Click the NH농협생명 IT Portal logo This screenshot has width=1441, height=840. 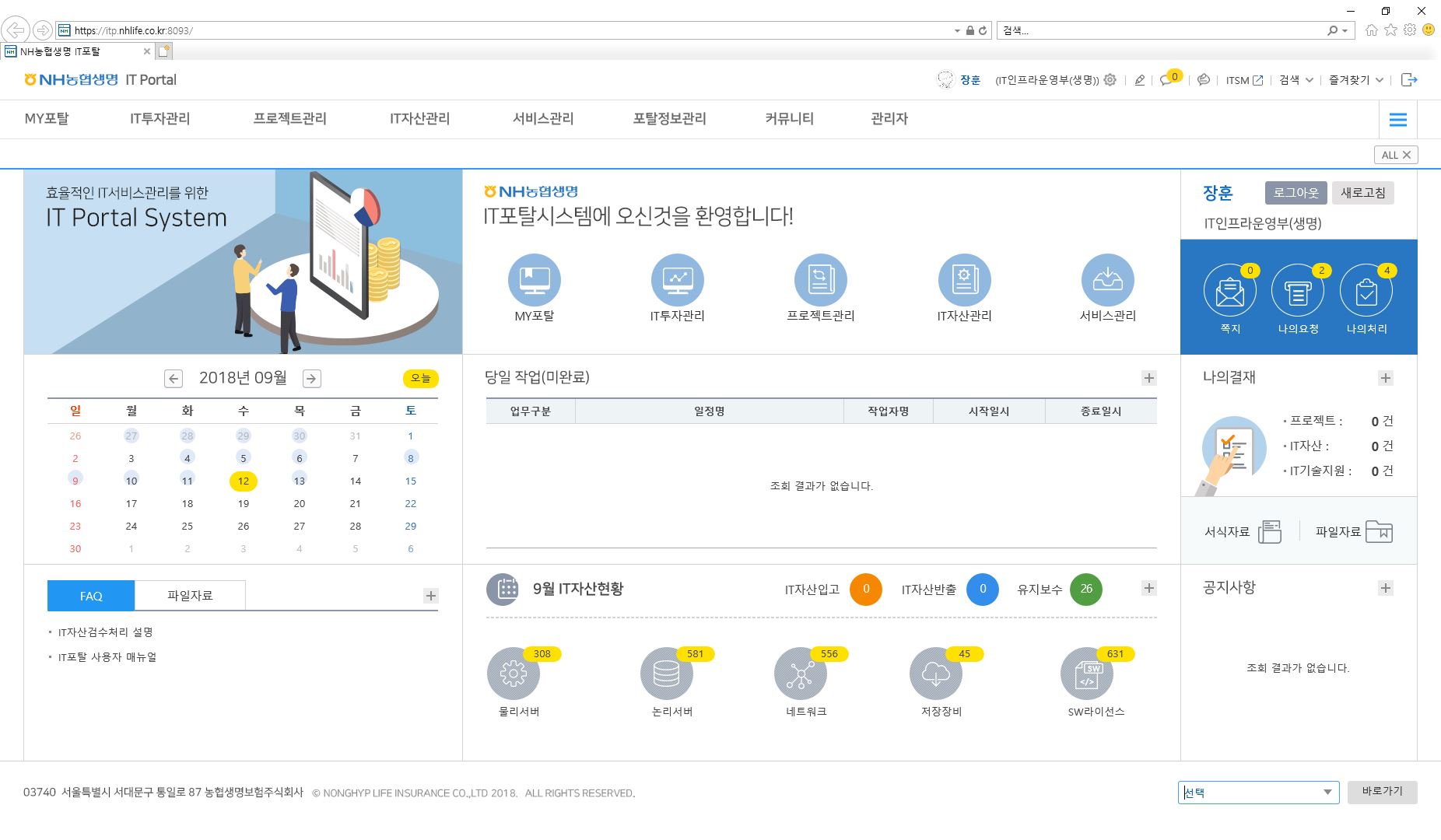[x=100, y=79]
